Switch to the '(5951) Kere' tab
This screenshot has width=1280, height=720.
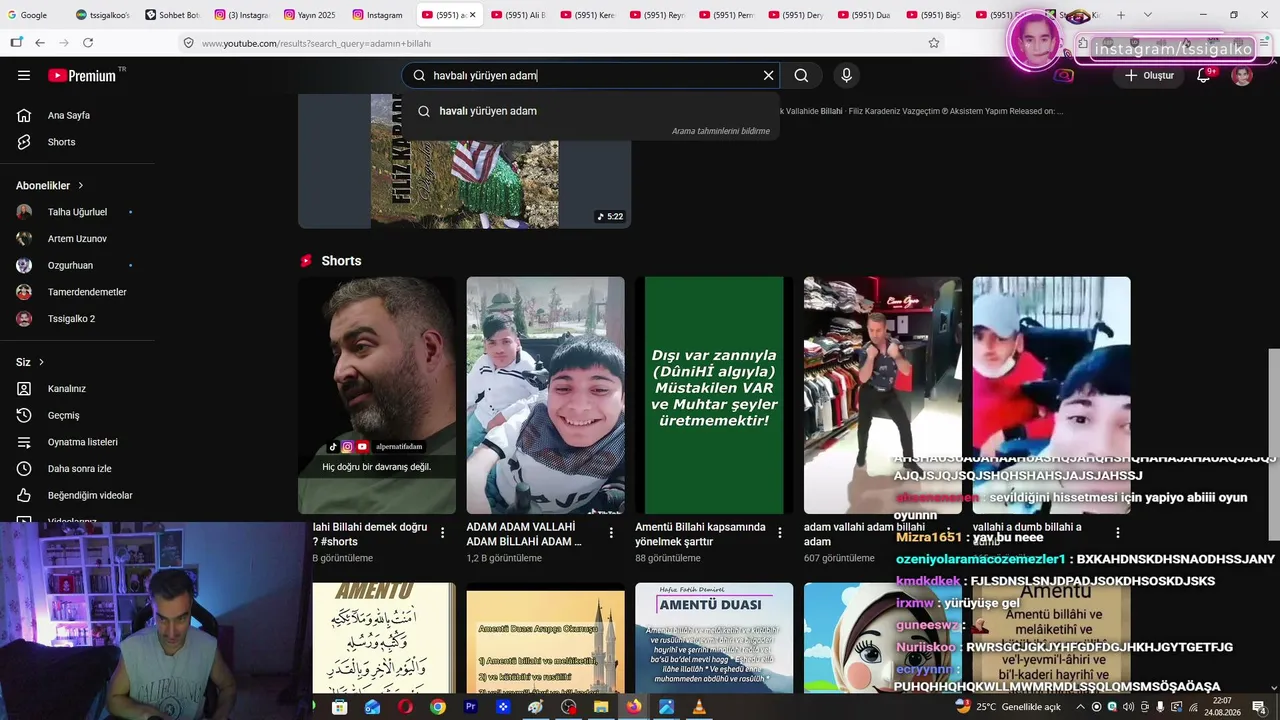(587, 15)
